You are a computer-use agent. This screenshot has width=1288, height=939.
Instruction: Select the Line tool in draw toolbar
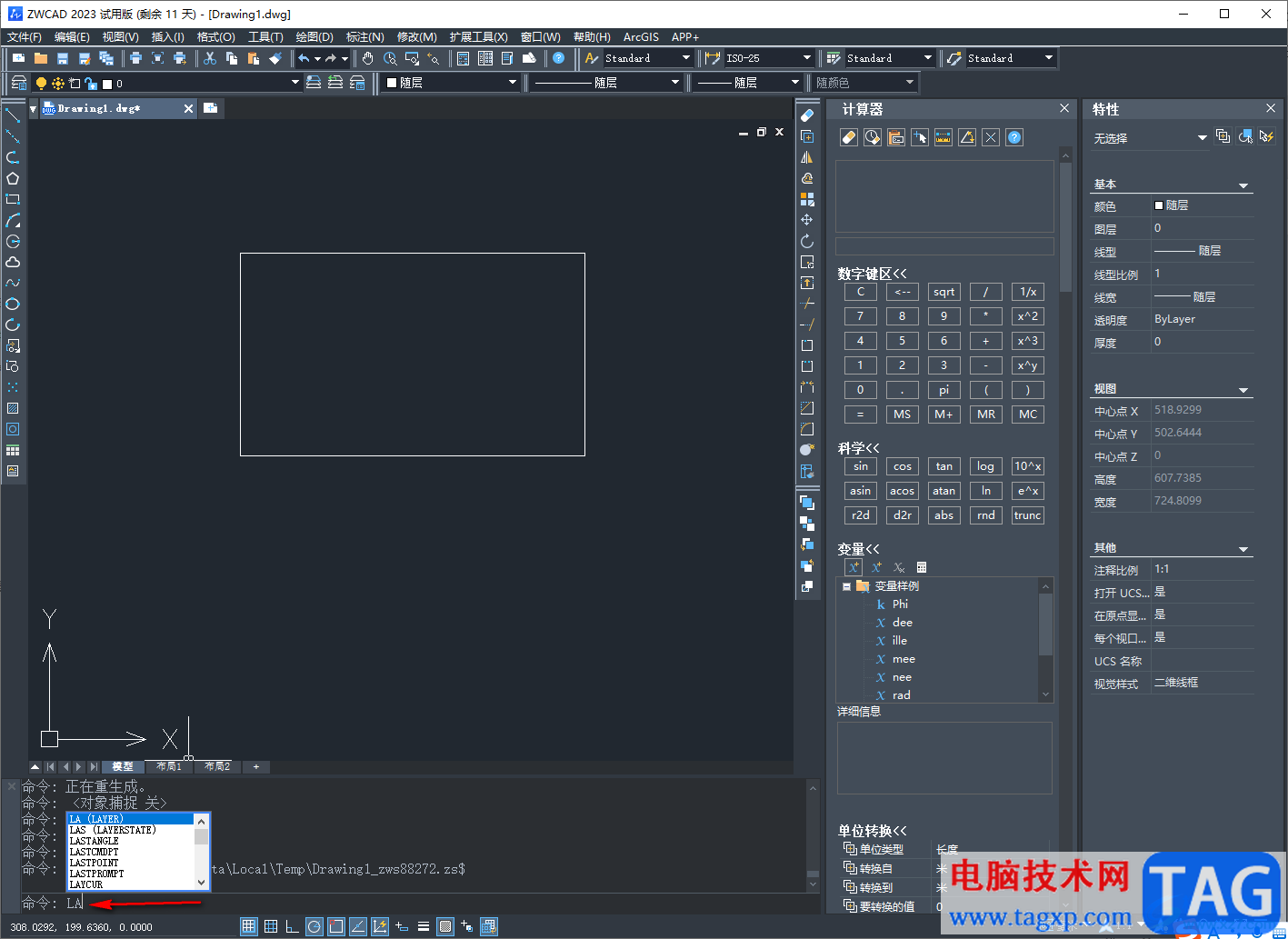pyautogui.click(x=13, y=115)
